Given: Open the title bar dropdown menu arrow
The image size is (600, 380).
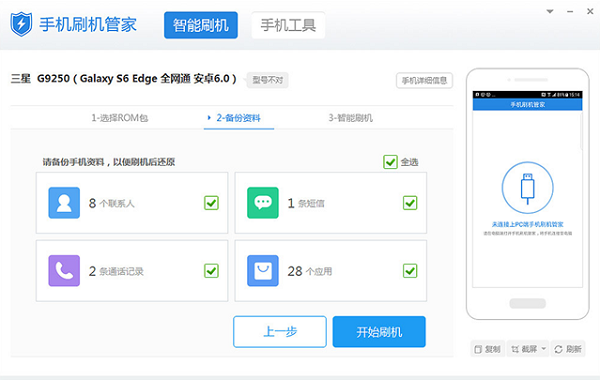Looking at the screenshot, I should click(550, 11).
